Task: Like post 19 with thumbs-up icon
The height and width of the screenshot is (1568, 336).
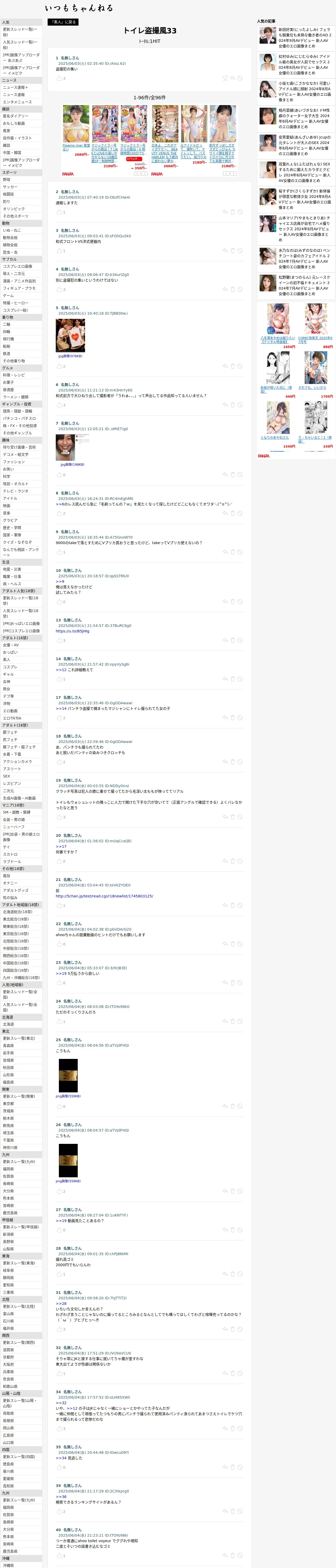Action: [x=60, y=817]
